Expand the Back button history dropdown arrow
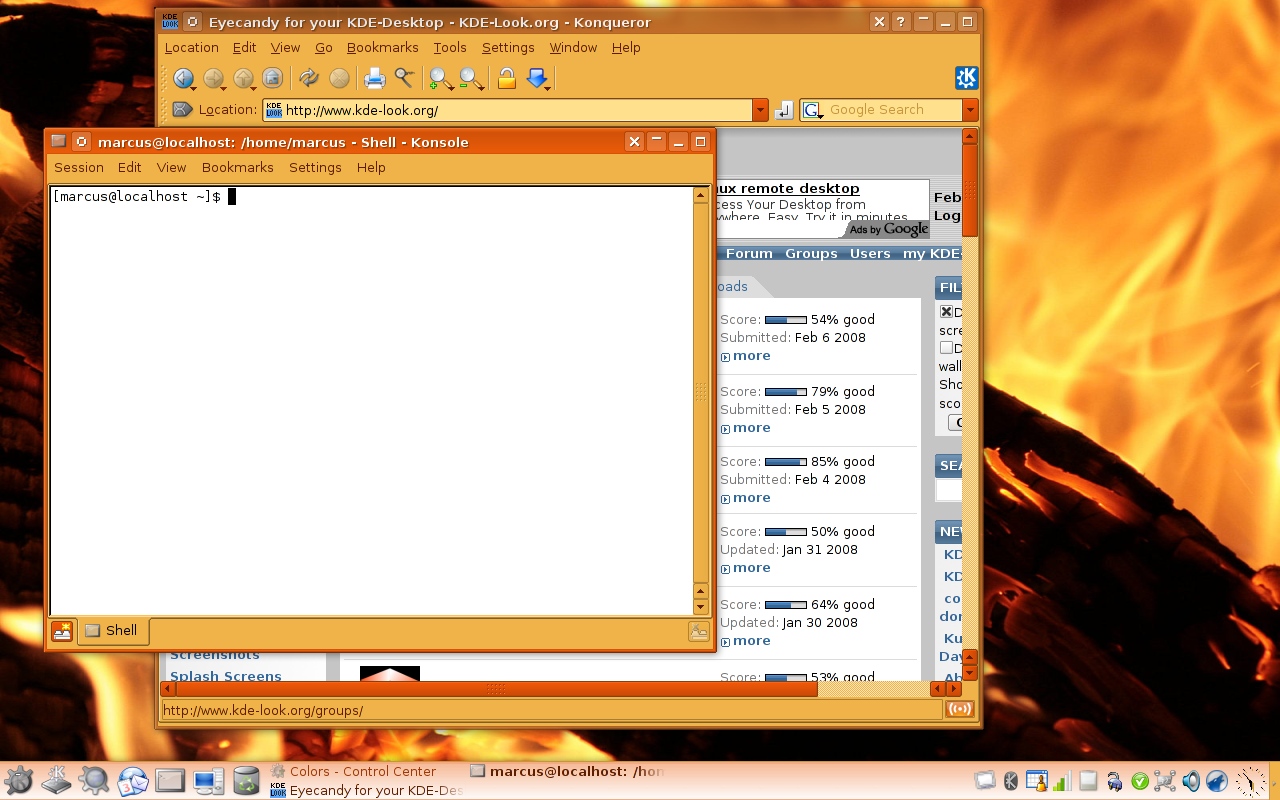This screenshot has height=800, width=1280. (196, 88)
